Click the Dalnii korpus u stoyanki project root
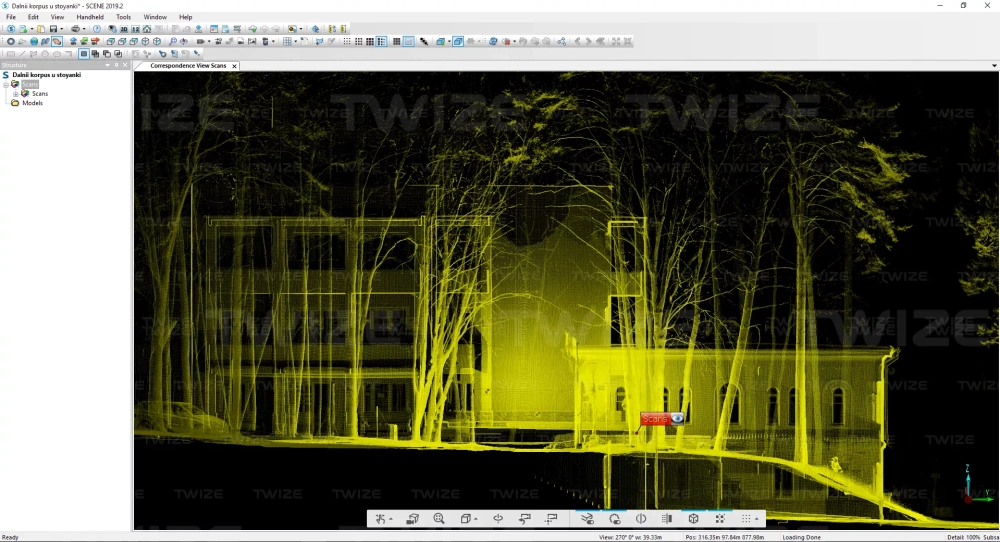The width and height of the screenshot is (1000, 542). tap(46, 75)
